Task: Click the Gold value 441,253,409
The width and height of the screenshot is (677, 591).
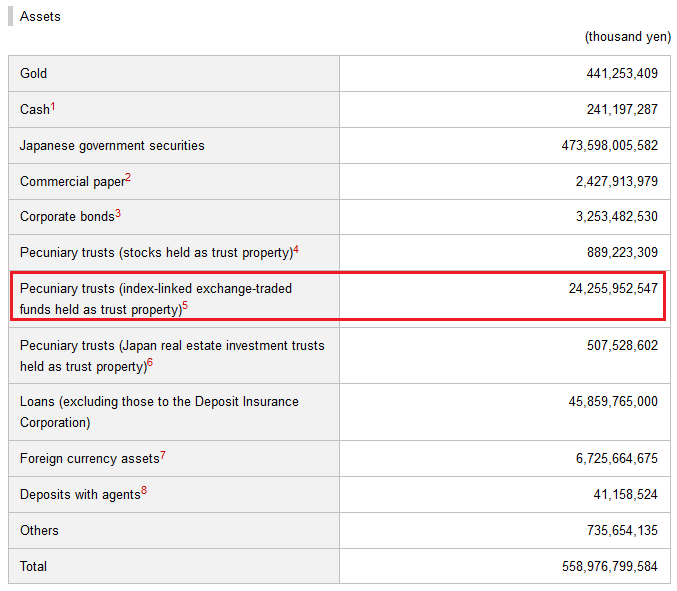Action: [622, 74]
